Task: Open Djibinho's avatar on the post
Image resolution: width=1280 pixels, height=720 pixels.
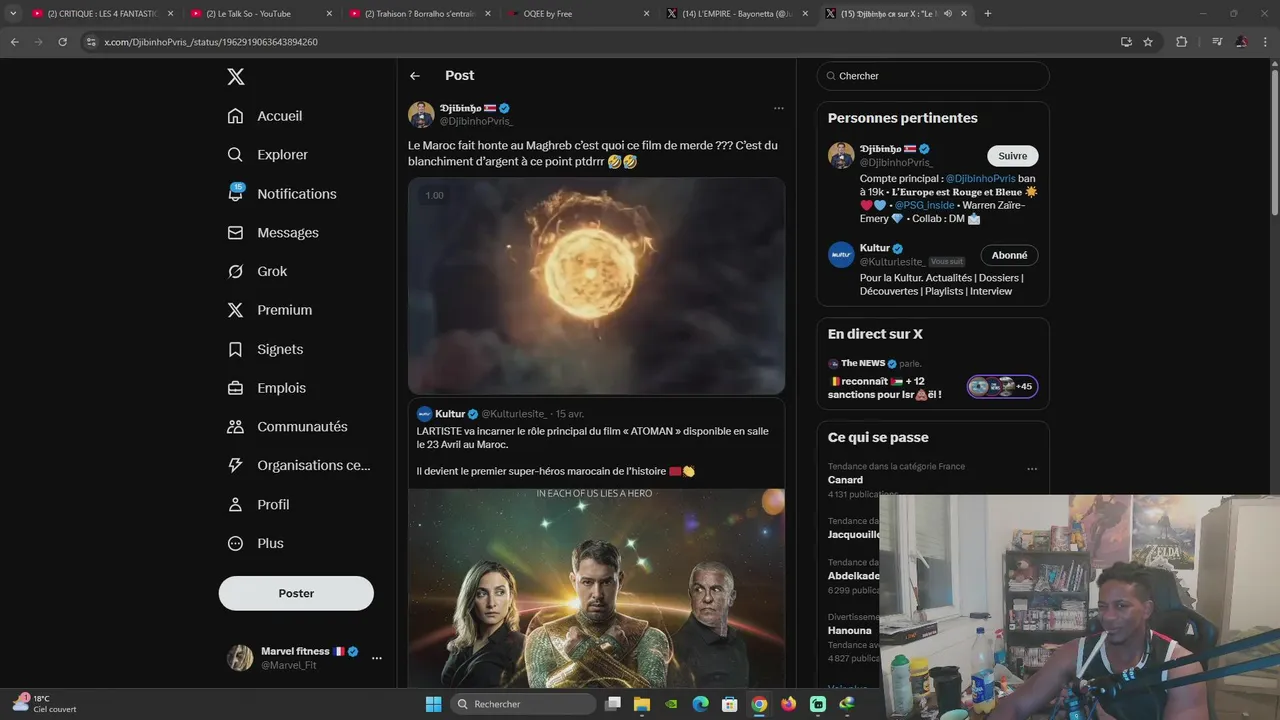Action: coord(421,114)
